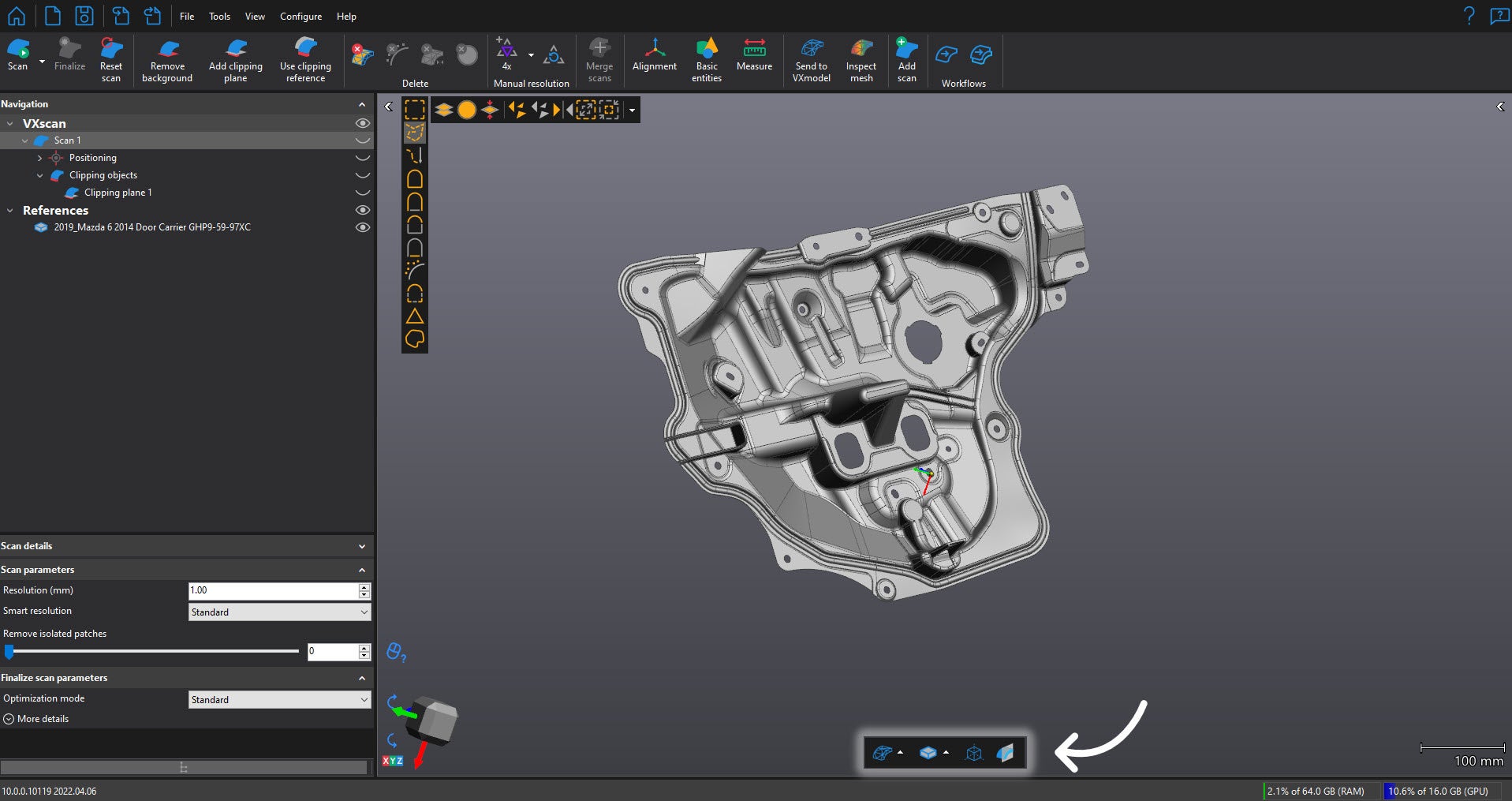Image resolution: width=1512 pixels, height=801 pixels.
Task: Open the Configure menu
Action: click(301, 17)
